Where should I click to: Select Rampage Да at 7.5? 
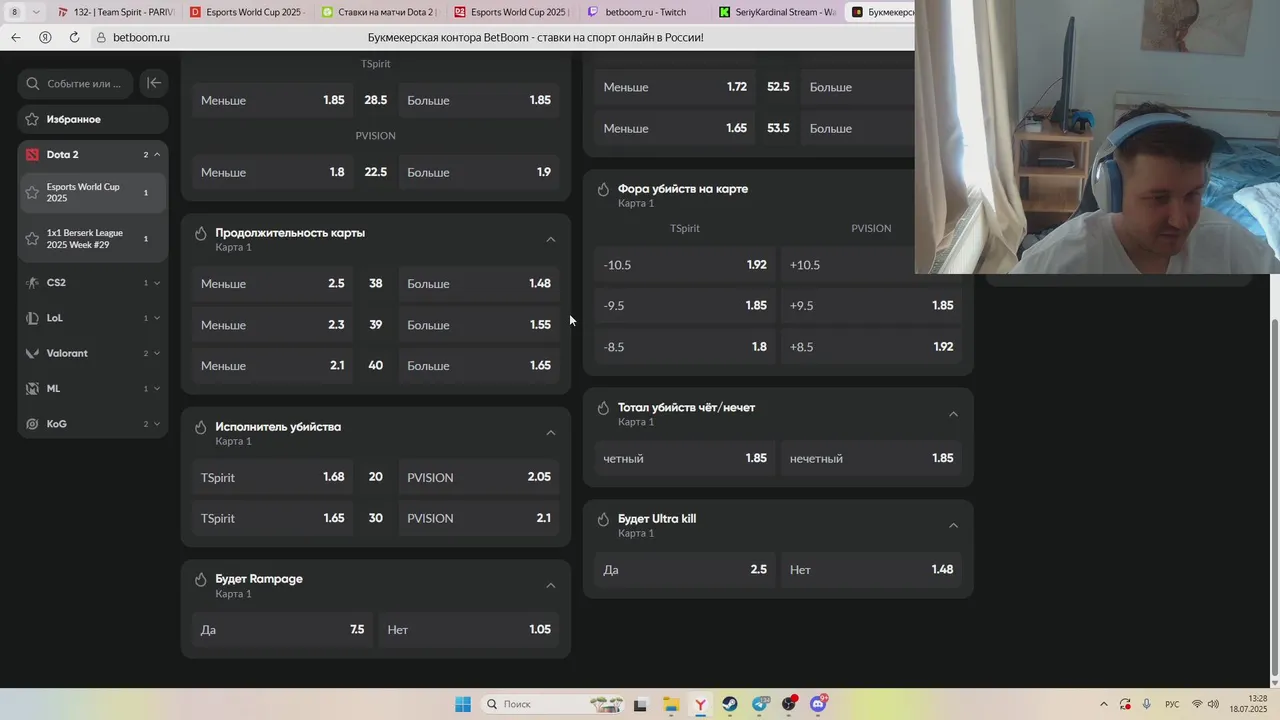click(x=282, y=630)
